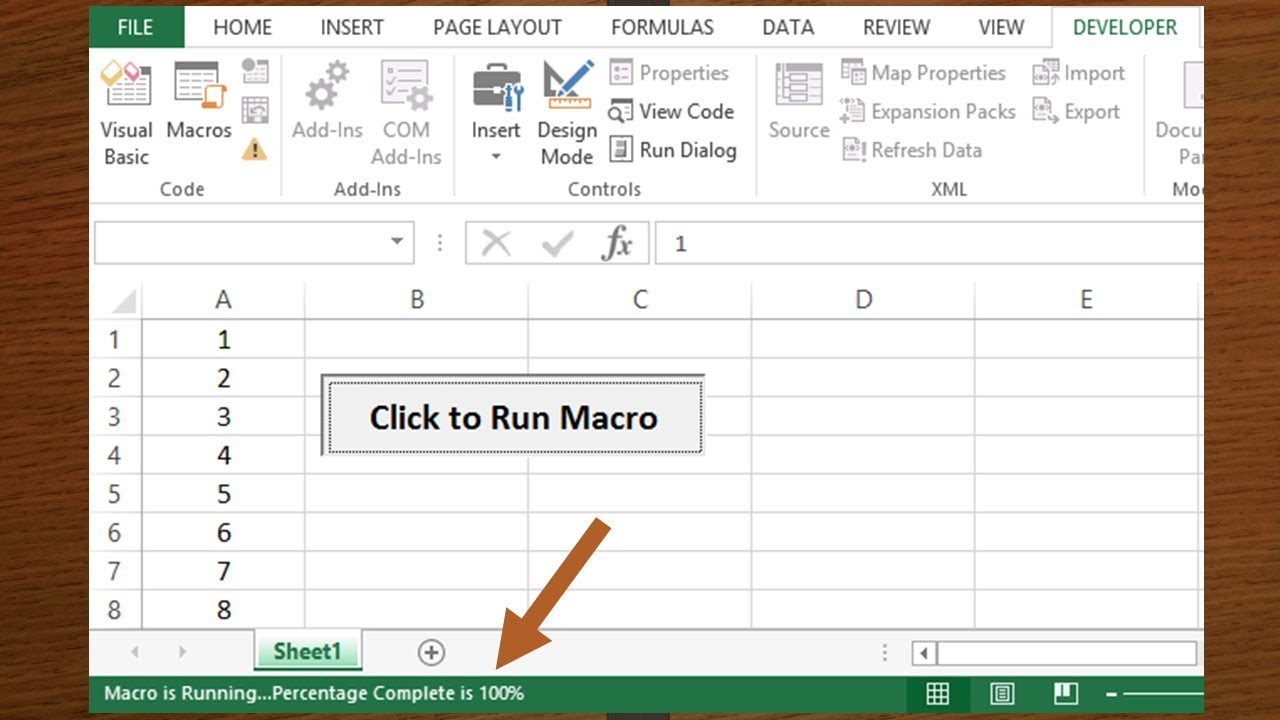This screenshot has height=720, width=1280.
Task: Click the zoom out minus button
Action: tap(1112, 693)
